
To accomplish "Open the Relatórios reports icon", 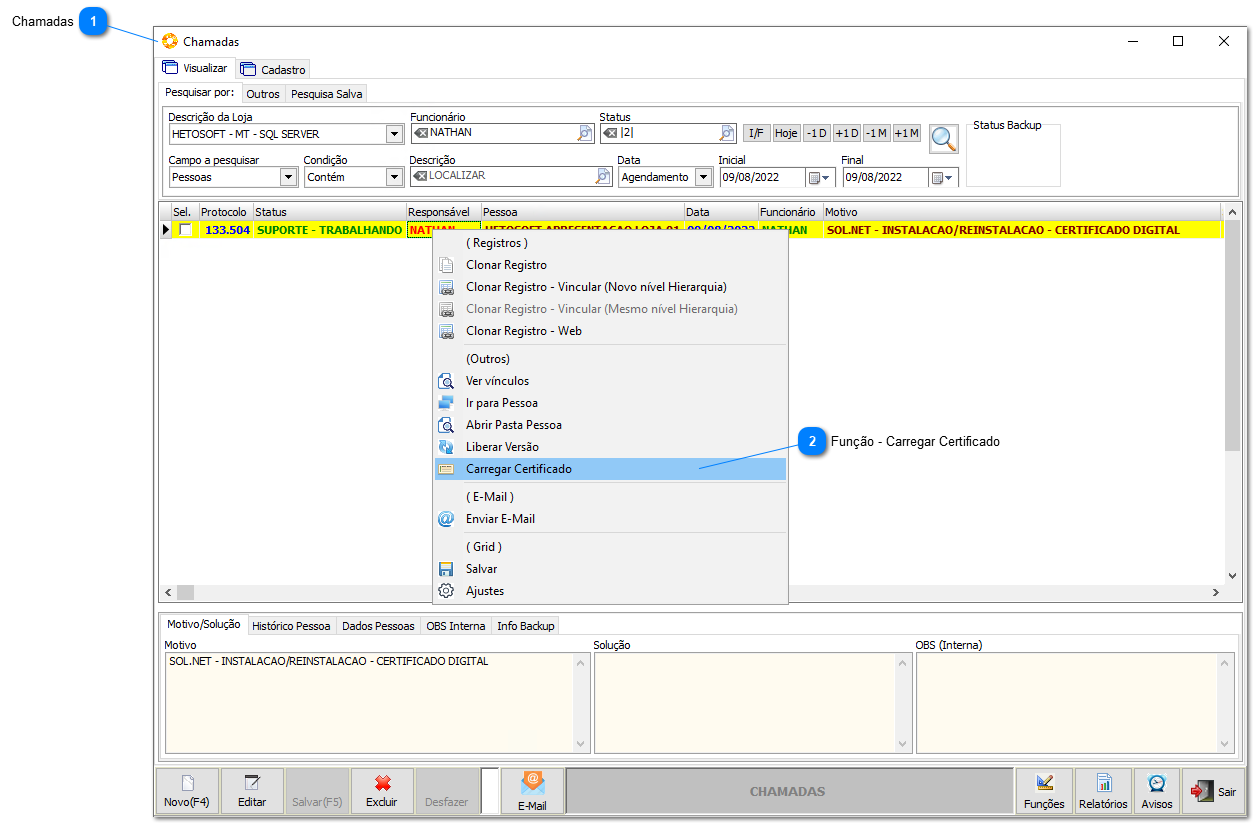I will tap(1103, 790).
